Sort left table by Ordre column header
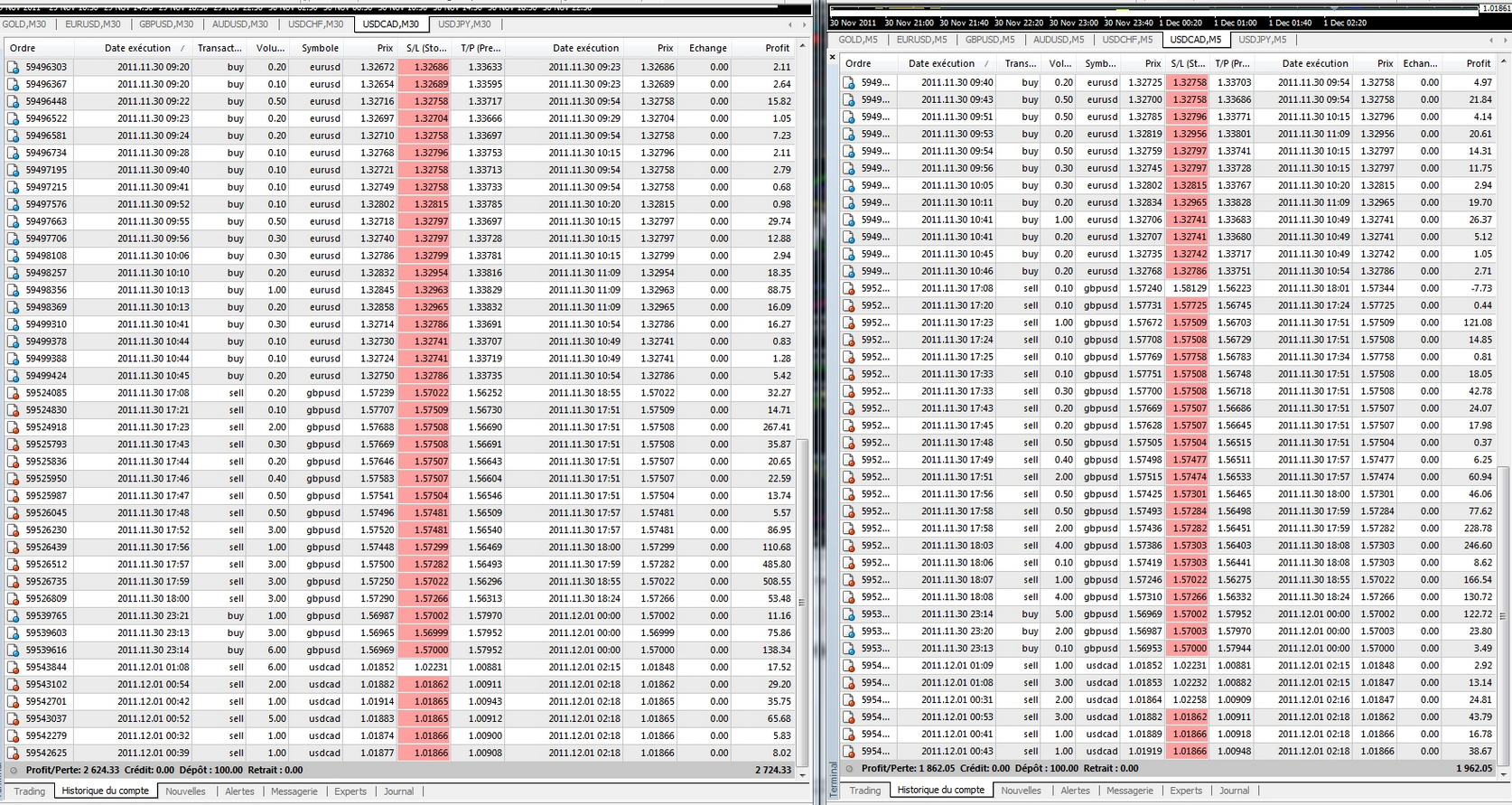1512x805 pixels. [23, 48]
